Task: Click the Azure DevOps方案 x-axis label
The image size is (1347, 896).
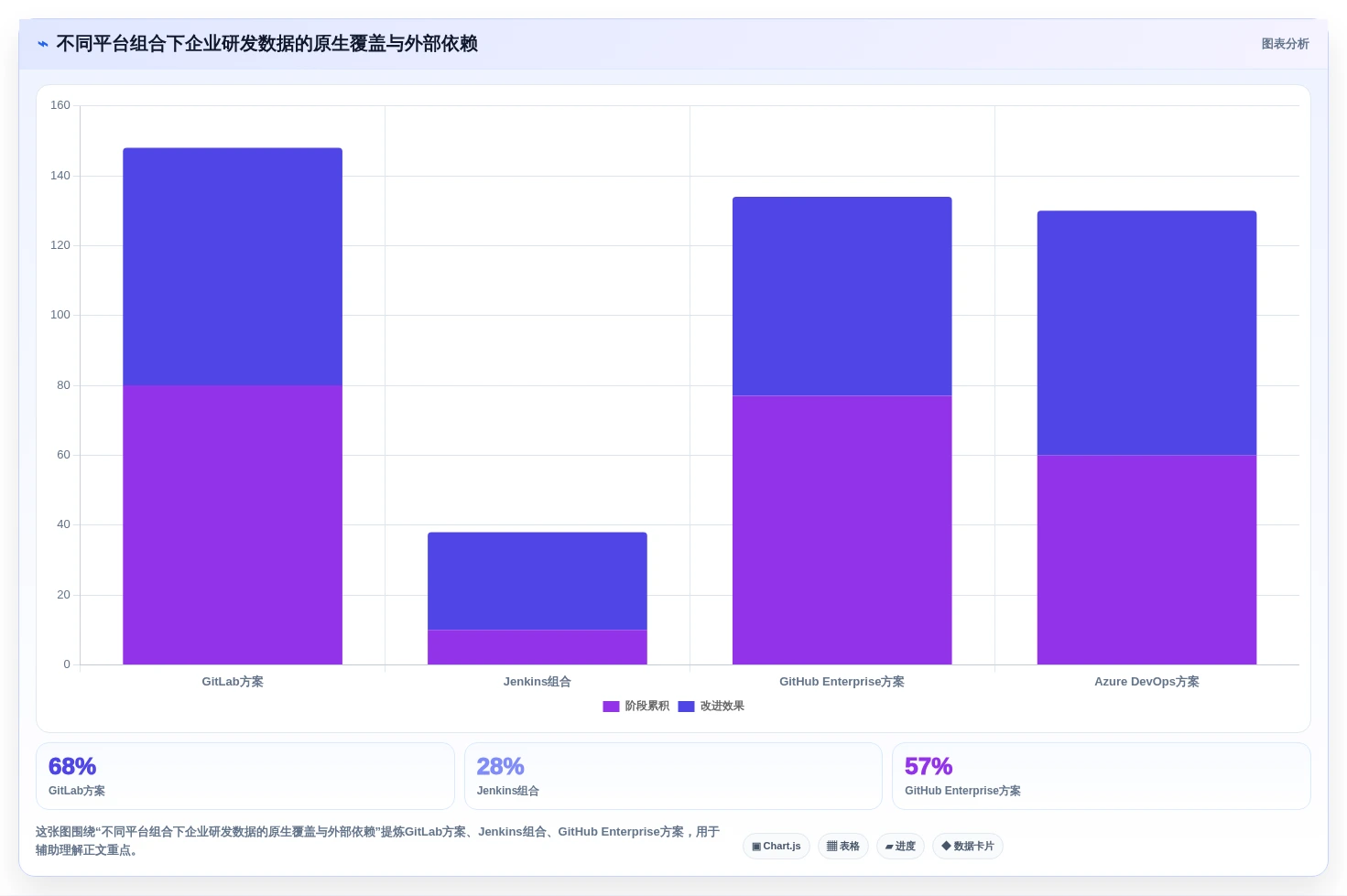Action: [x=1146, y=682]
